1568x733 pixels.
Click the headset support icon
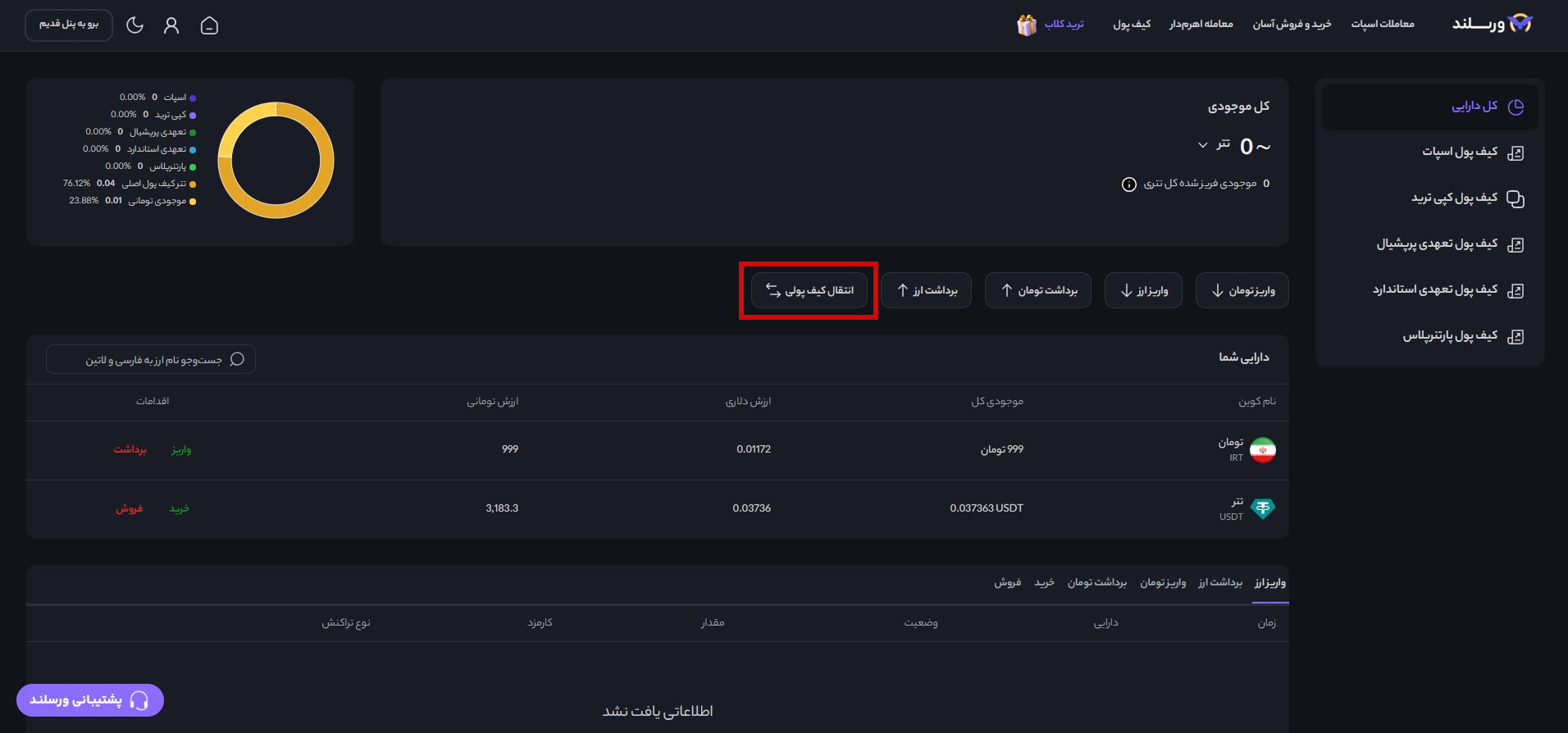[139, 700]
